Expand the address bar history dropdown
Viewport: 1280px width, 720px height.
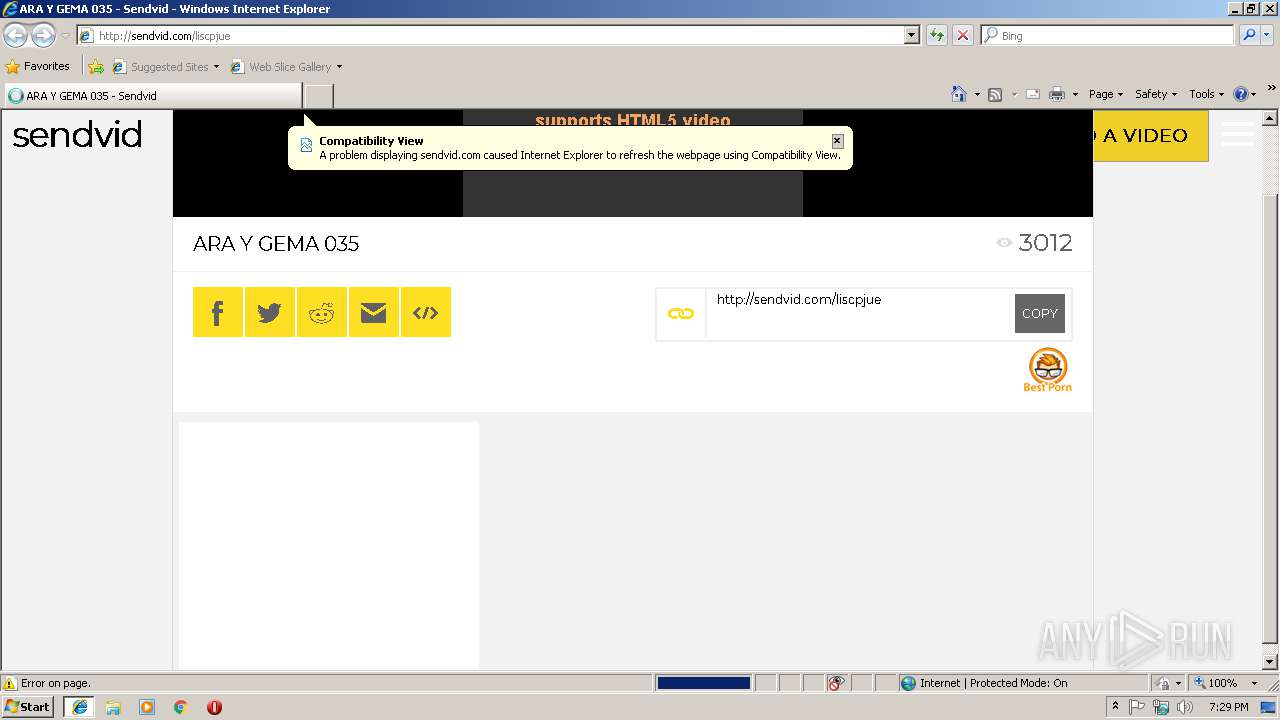click(911, 35)
